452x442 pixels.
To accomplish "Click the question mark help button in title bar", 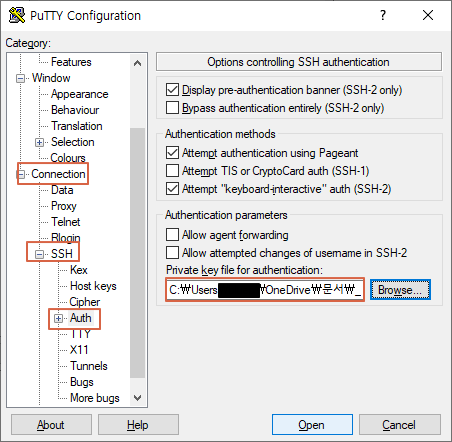I will click(x=383, y=15).
